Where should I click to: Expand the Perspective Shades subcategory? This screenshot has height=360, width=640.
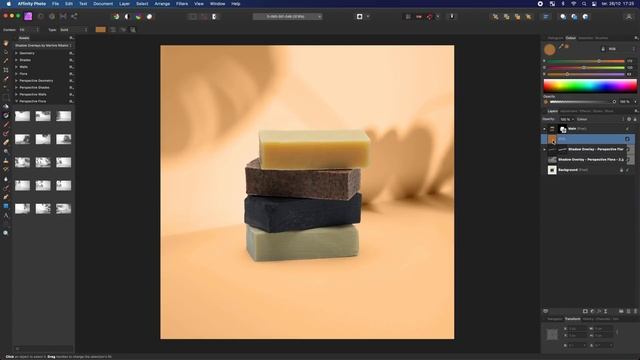pyautogui.click(x=16, y=87)
